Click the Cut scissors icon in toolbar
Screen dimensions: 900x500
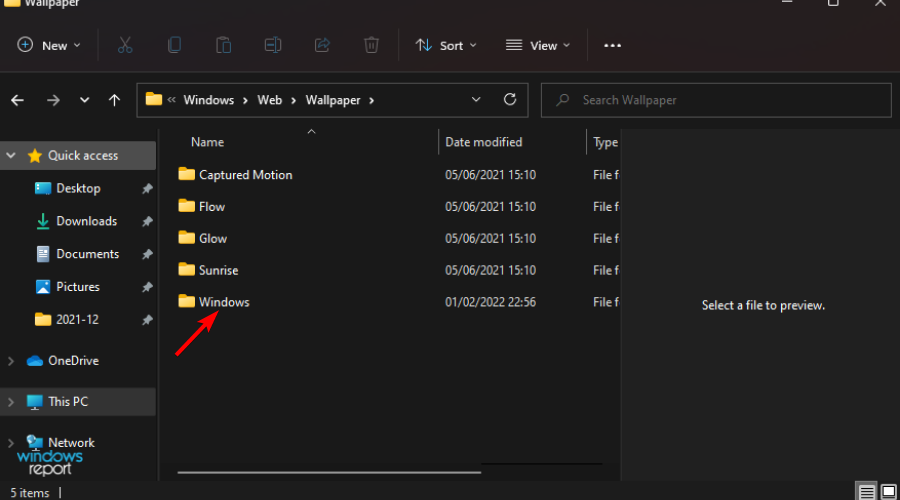[x=125, y=45]
